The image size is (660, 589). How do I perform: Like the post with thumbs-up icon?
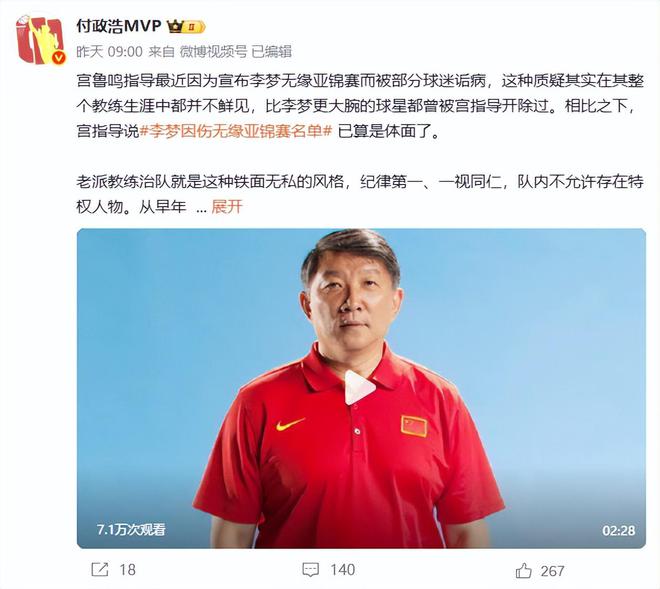click(523, 570)
